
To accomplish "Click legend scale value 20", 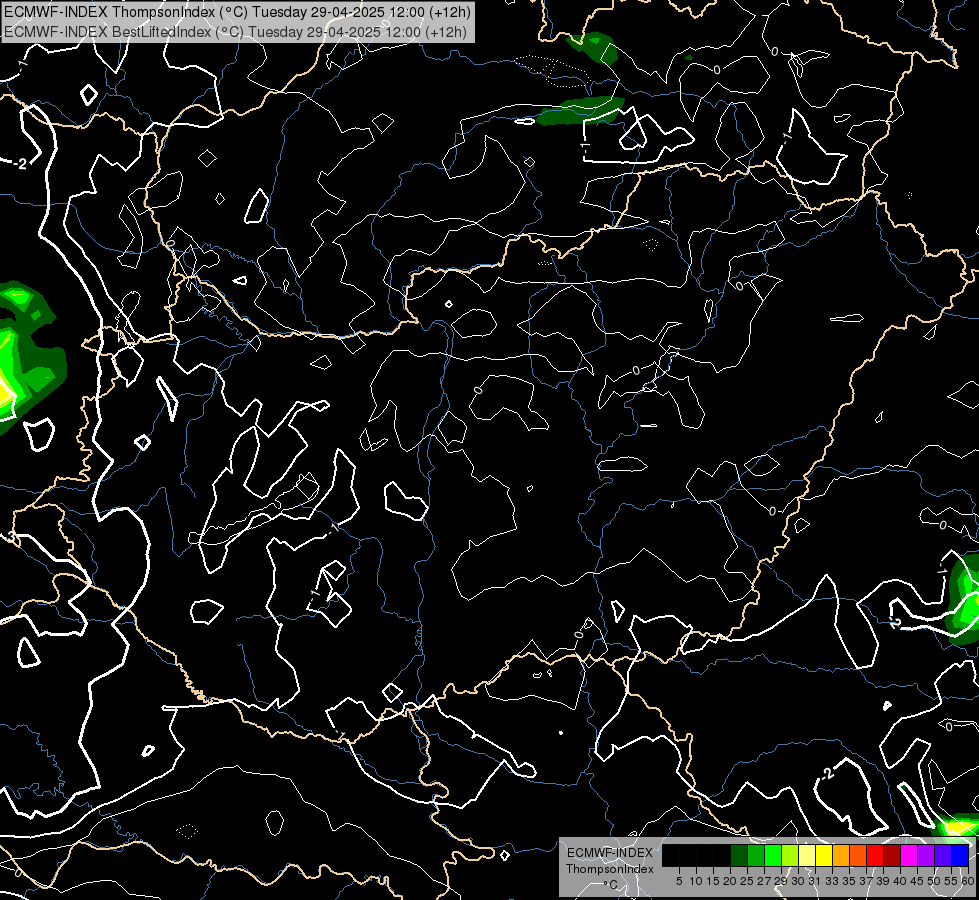I will coord(731,881).
